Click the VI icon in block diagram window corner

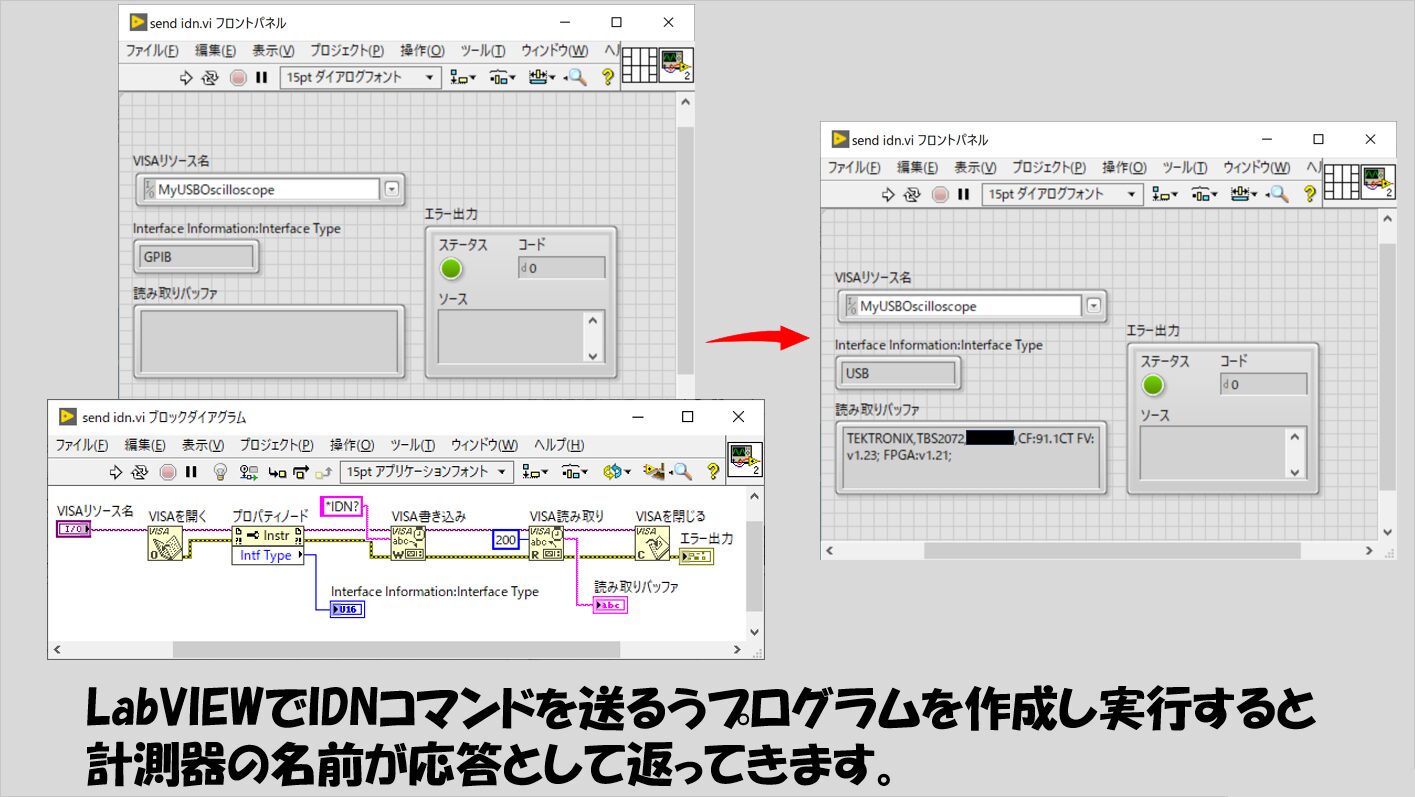tap(745, 460)
